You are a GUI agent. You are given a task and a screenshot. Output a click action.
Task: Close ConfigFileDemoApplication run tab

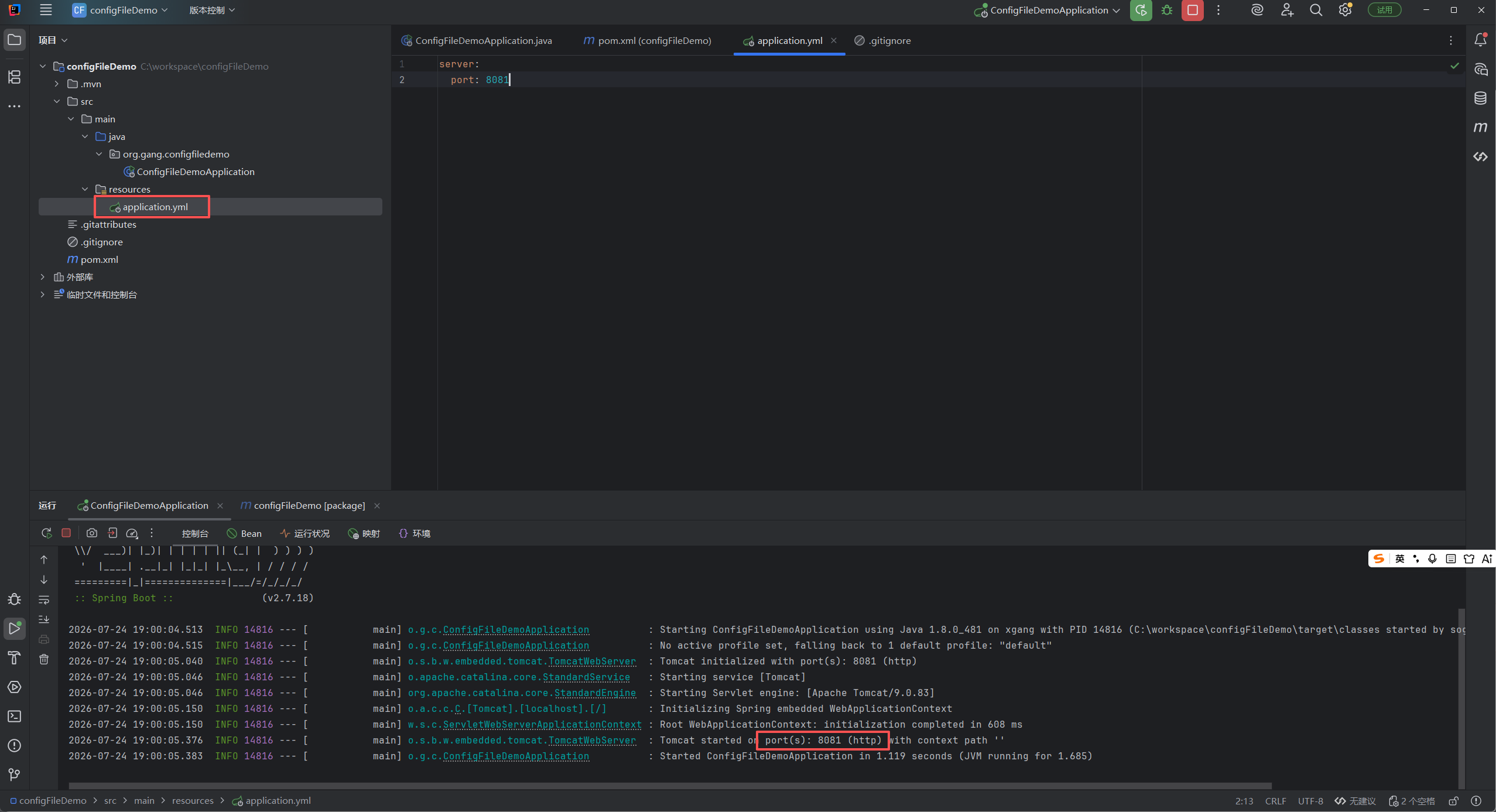click(x=220, y=506)
